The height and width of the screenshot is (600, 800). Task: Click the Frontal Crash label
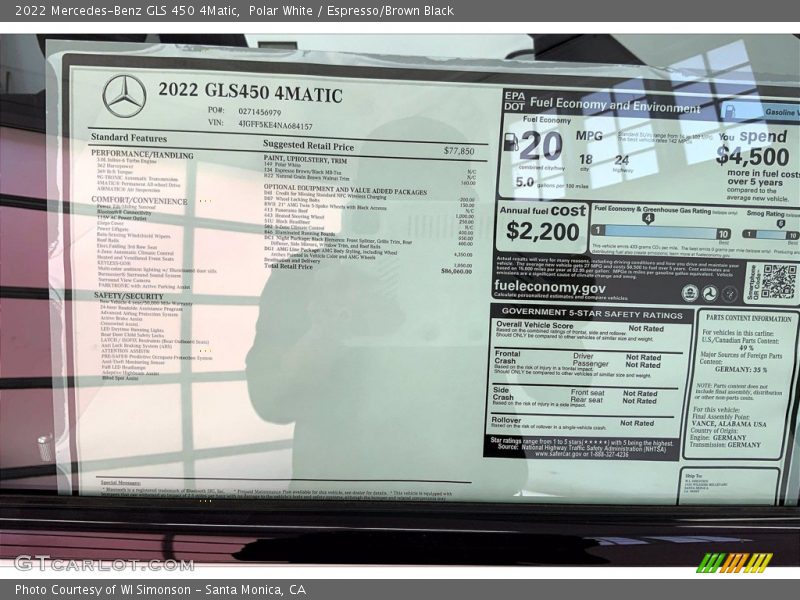point(507,357)
